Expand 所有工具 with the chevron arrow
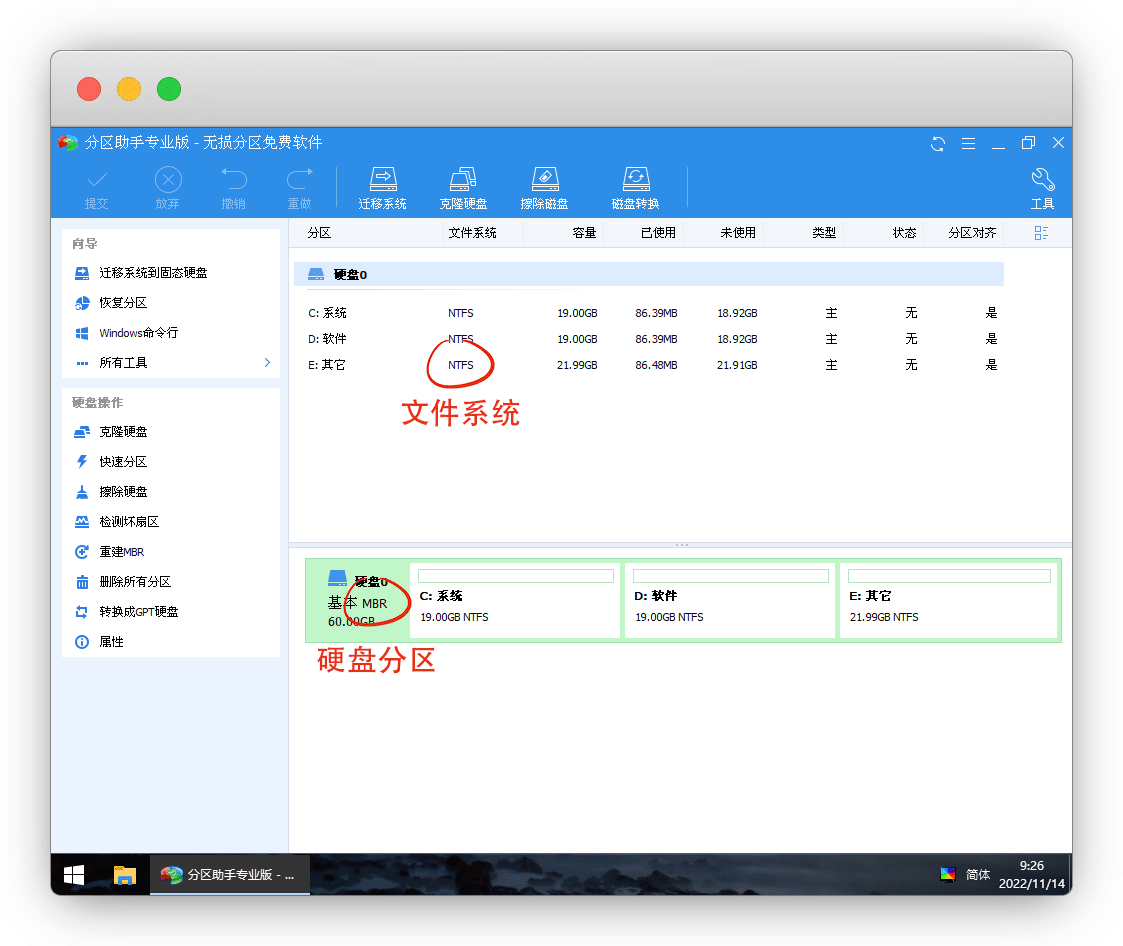The width and height of the screenshot is (1123, 946). [267, 362]
